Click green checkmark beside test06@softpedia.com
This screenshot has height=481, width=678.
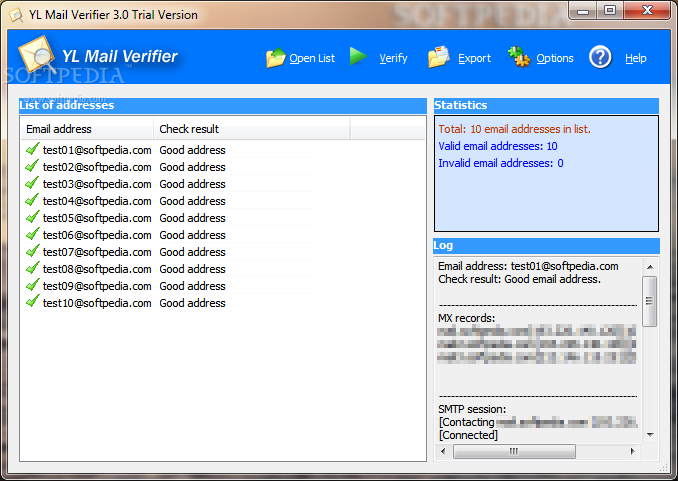tap(32, 234)
